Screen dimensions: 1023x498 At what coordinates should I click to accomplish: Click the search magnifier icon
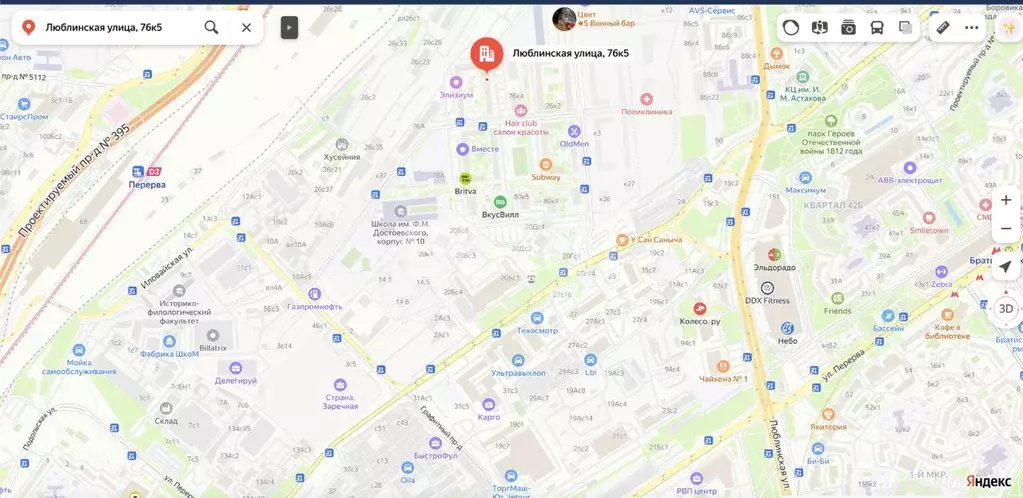pyautogui.click(x=211, y=27)
